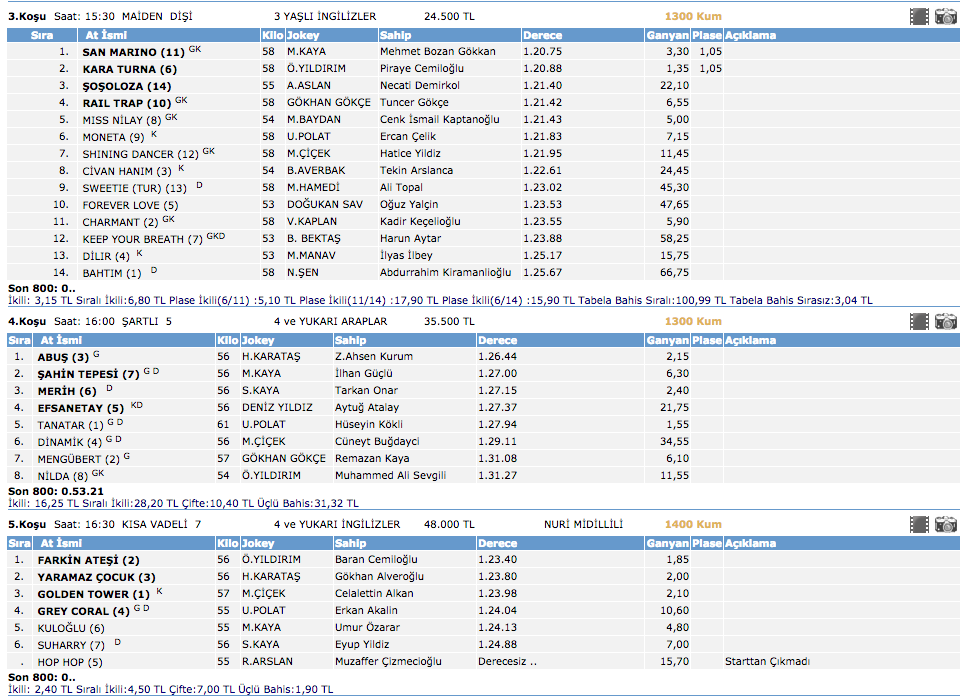Open the camera photo icon for race 5

pos(945,525)
